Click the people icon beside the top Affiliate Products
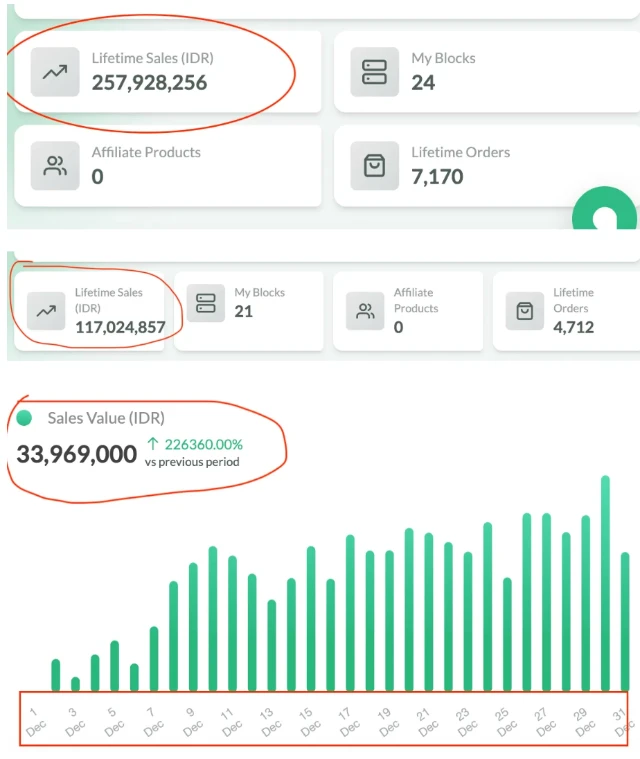The image size is (640, 759). 55,166
